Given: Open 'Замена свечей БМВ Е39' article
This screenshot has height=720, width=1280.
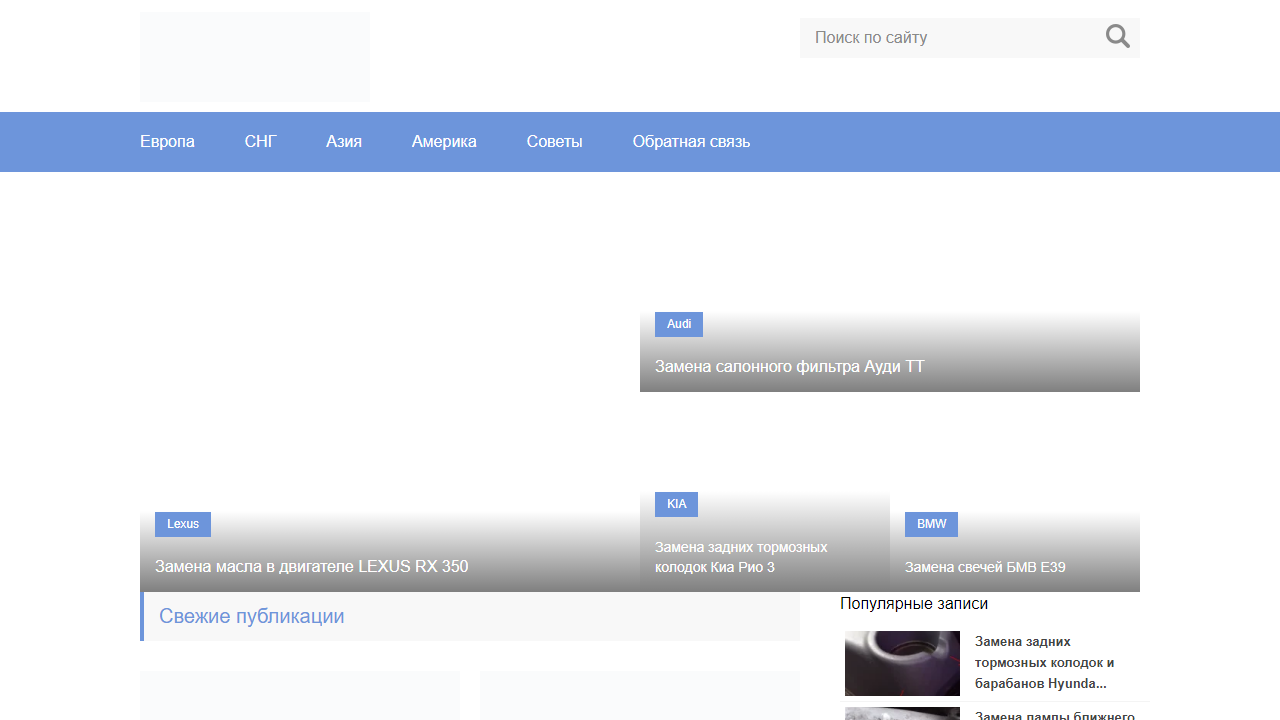Looking at the screenshot, I should pos(985,567).
